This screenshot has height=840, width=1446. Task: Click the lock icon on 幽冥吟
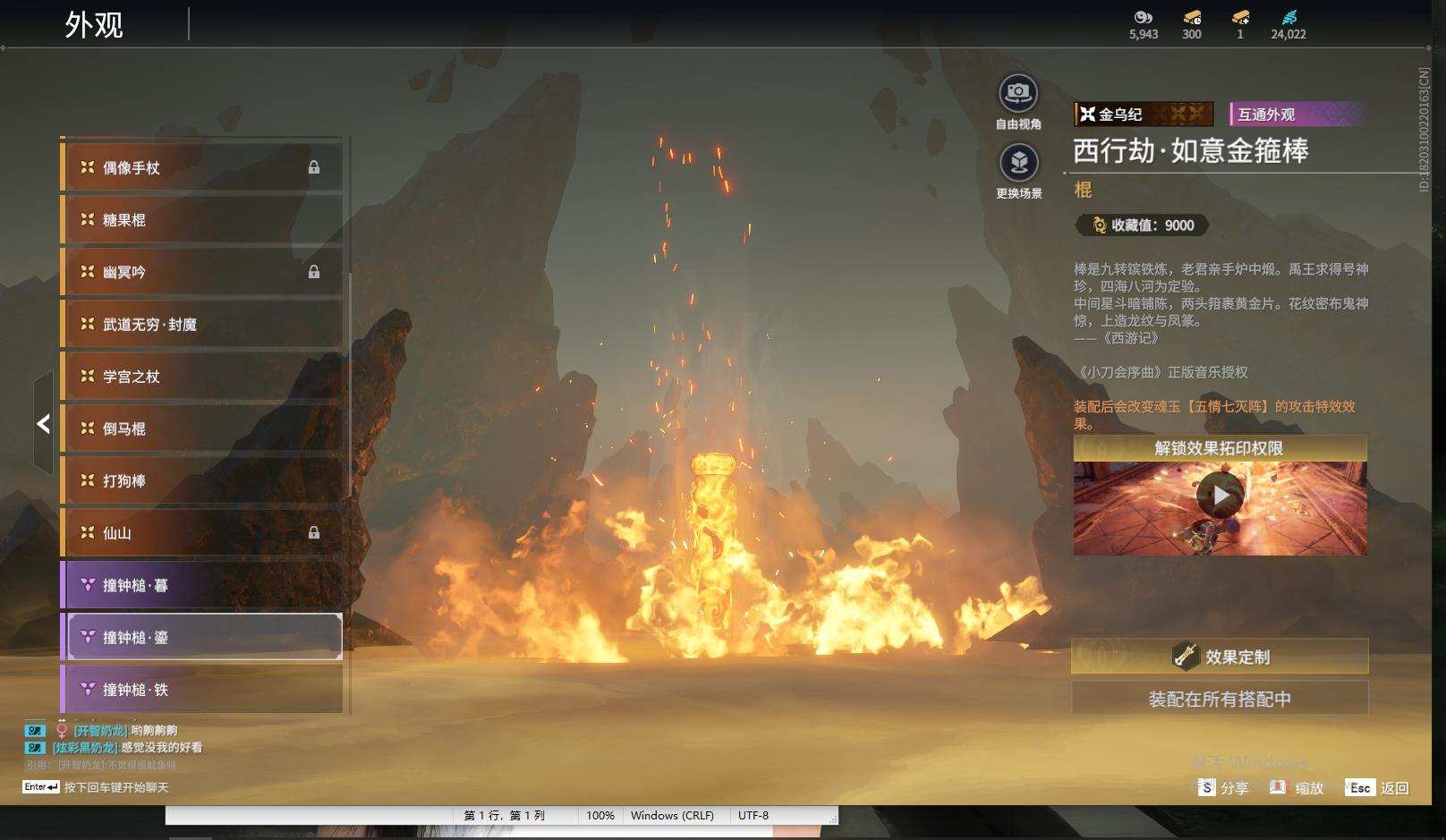pyautogui.click(x=314, y=272)
